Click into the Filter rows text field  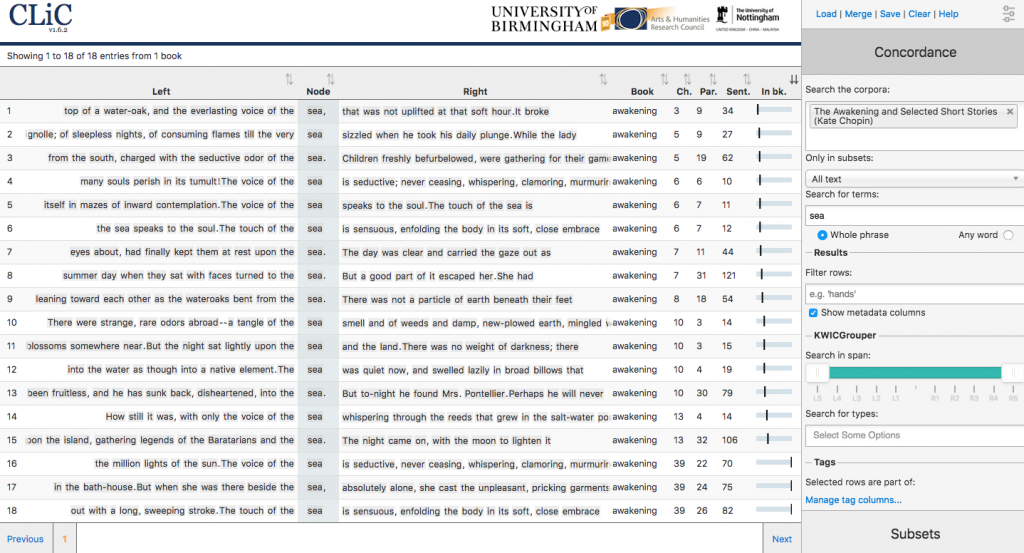coord(913,293)
